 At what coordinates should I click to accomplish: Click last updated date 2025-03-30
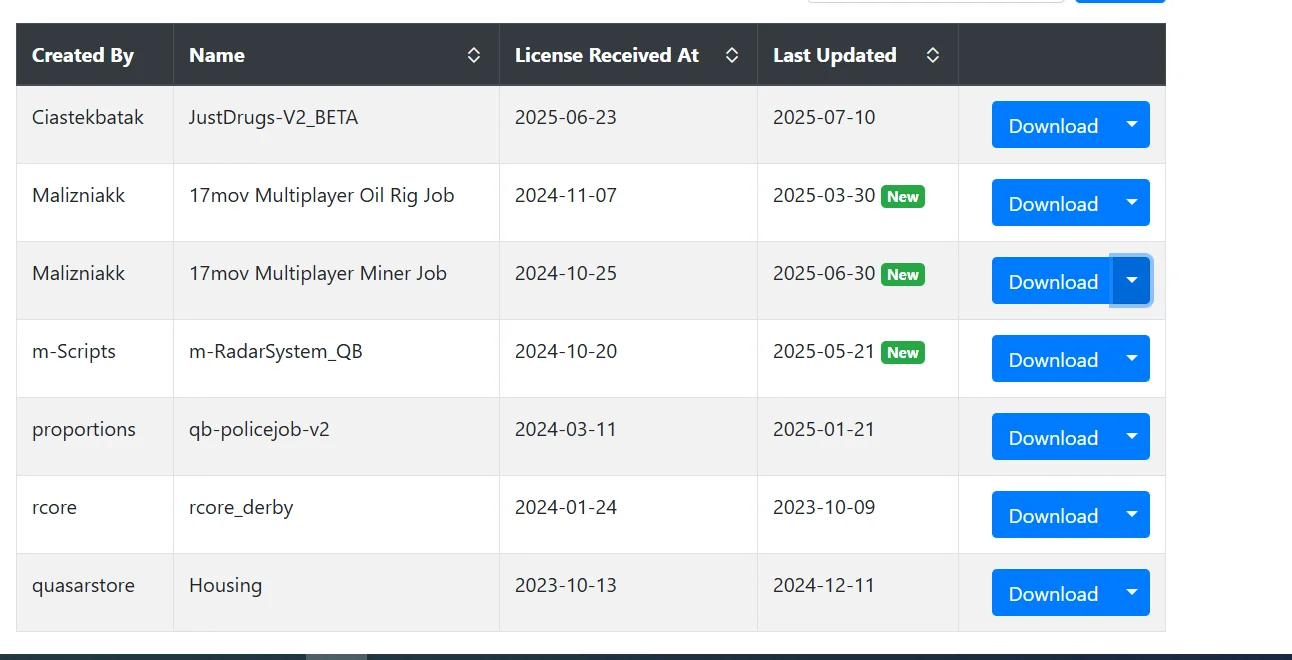click(824, 195)
